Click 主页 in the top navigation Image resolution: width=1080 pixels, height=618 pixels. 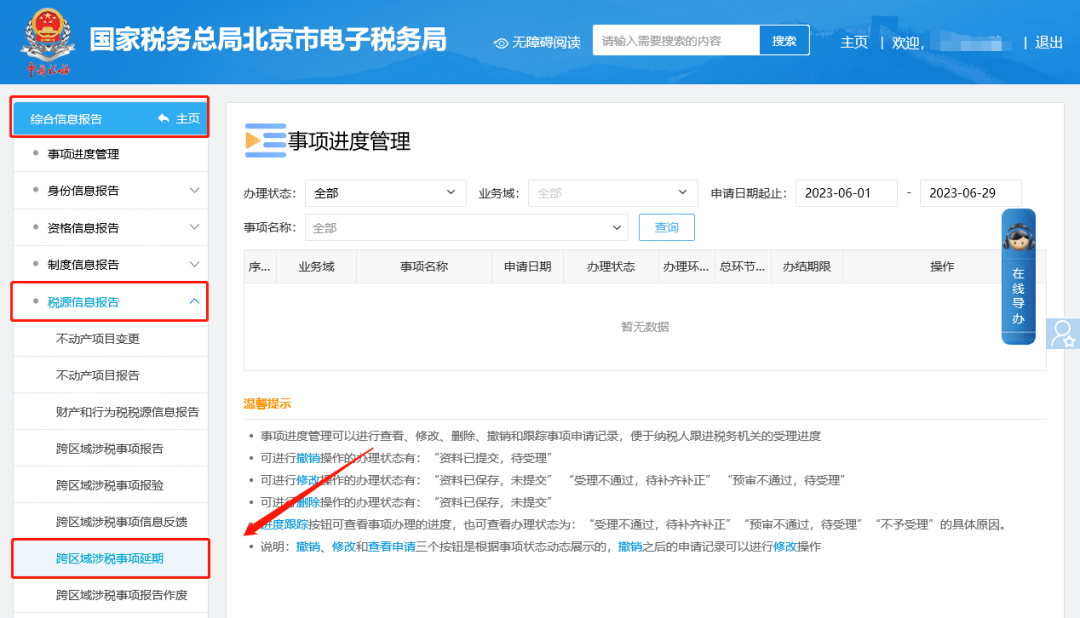coord(854,42)
